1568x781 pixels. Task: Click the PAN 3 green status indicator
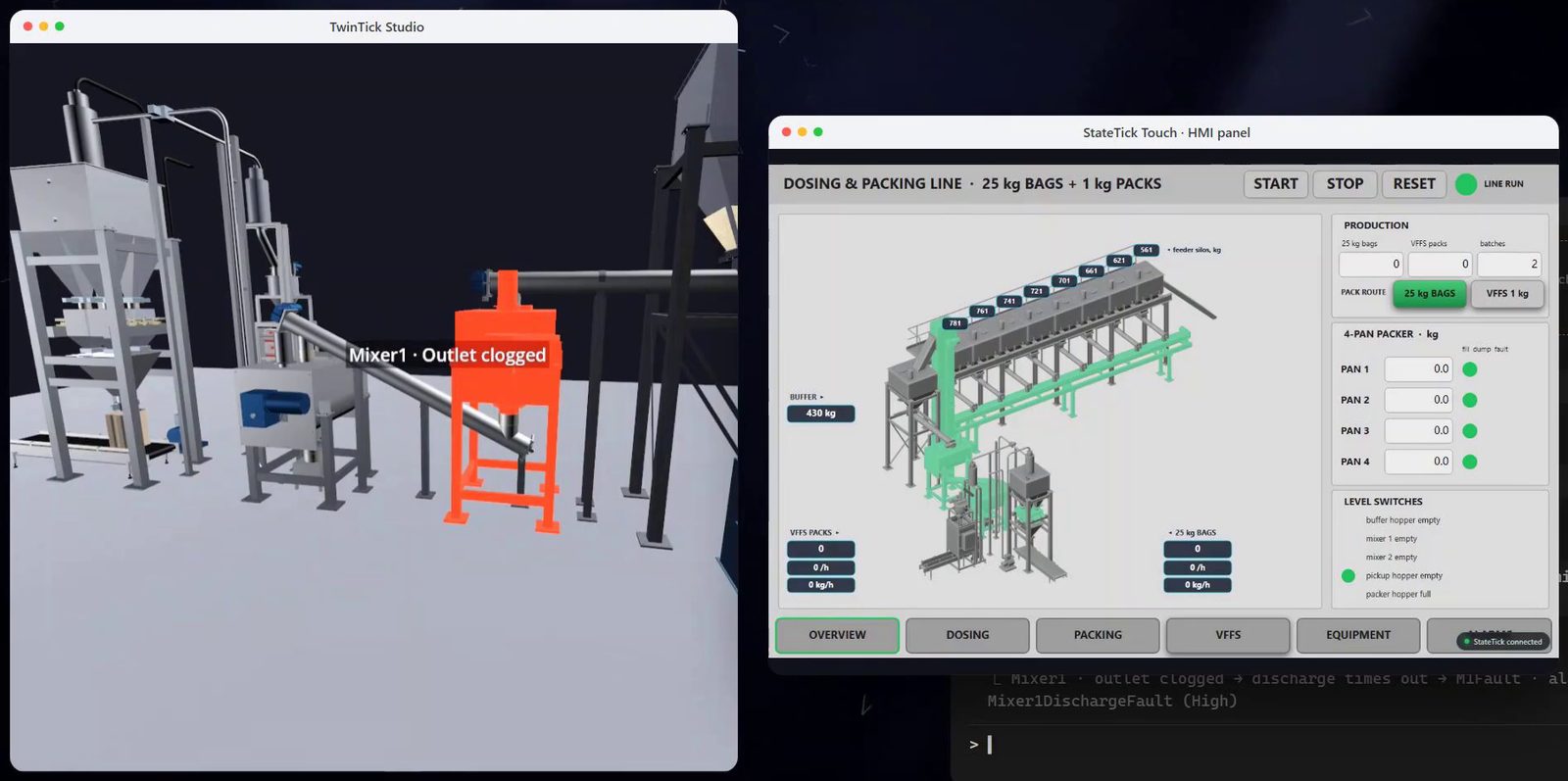[1470, 431]
